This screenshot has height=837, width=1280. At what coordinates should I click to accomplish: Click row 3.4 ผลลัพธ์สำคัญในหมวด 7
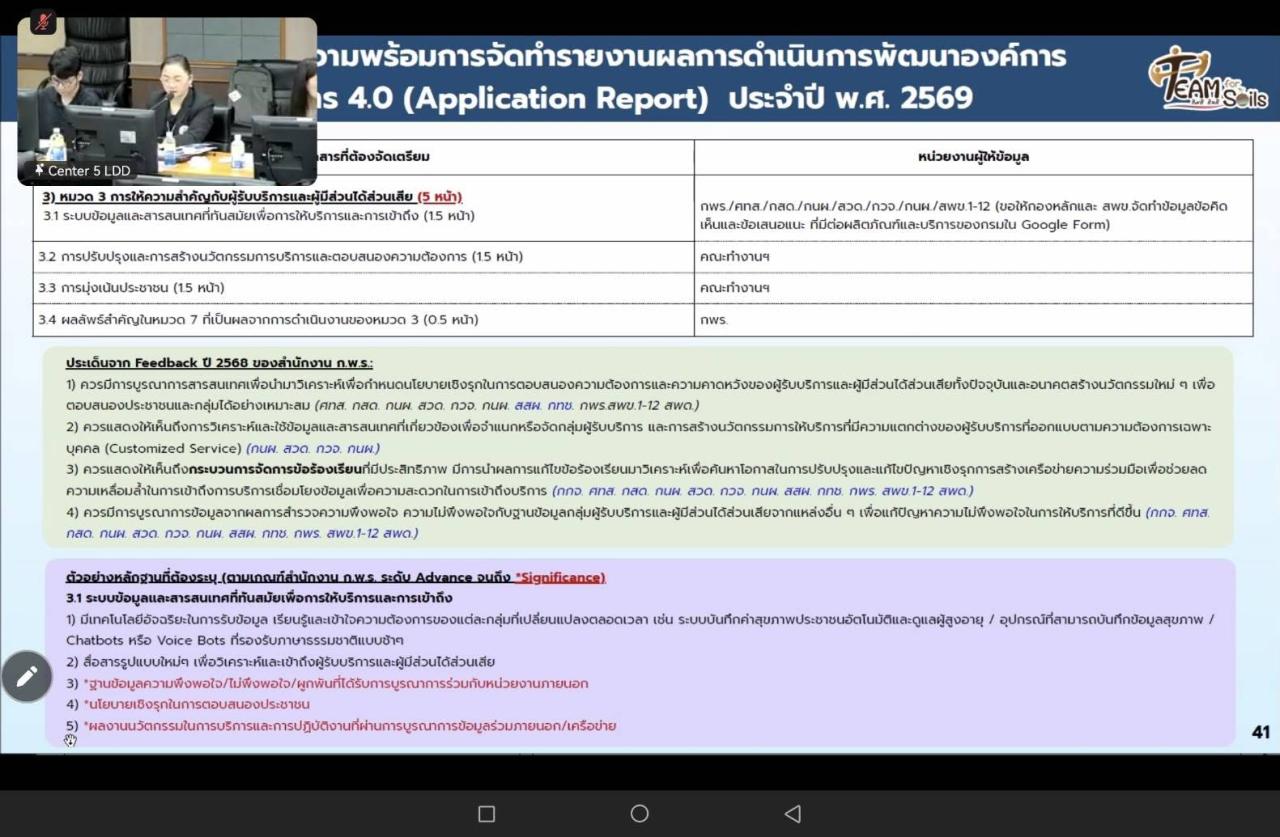point(258,320)
